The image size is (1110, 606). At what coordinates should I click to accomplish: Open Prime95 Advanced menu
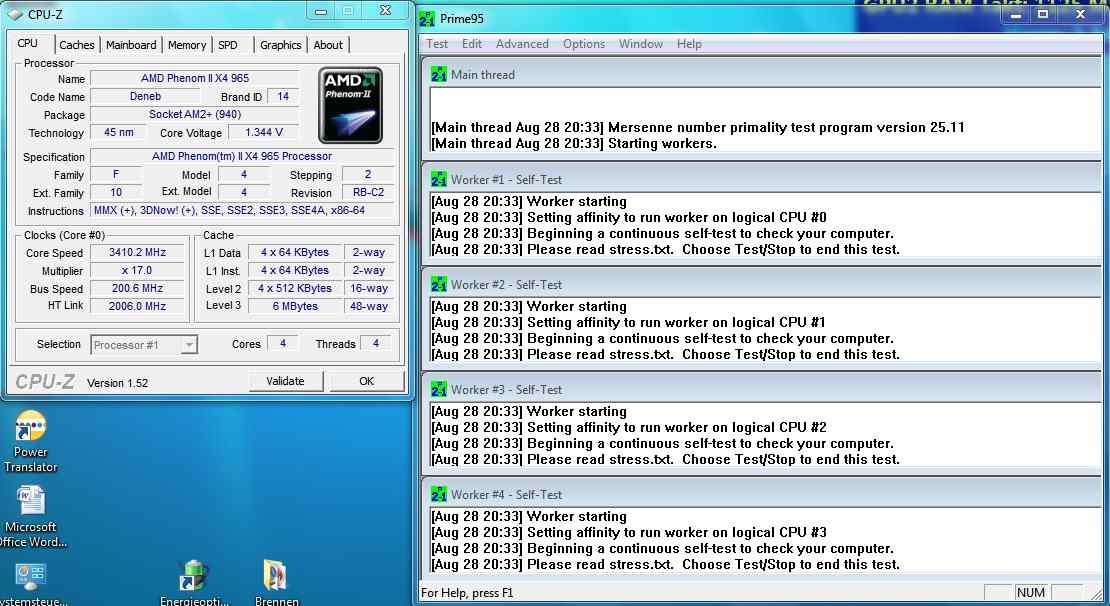[522, 44]
